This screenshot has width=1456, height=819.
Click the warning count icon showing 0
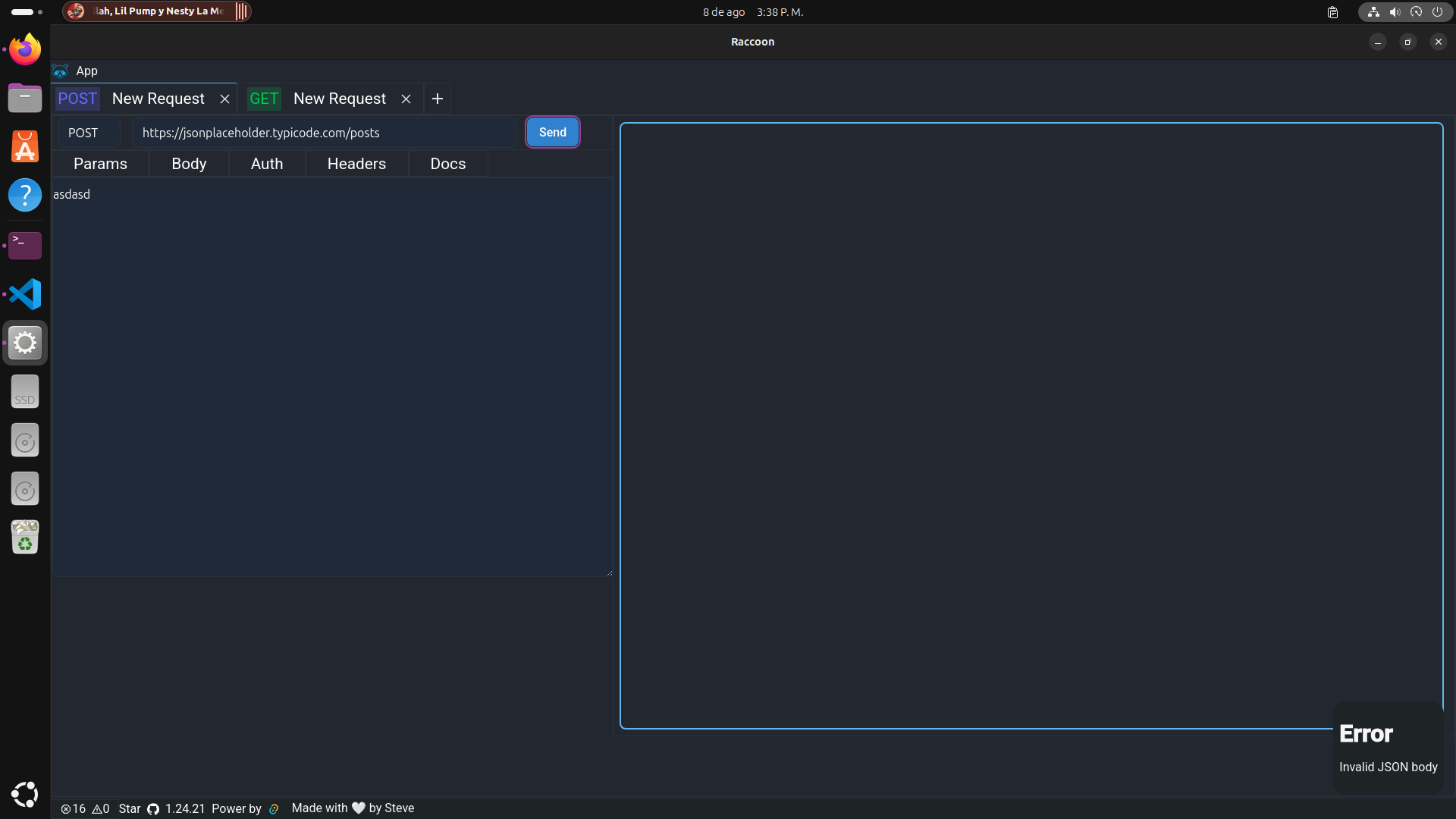(x=97, y=809)
